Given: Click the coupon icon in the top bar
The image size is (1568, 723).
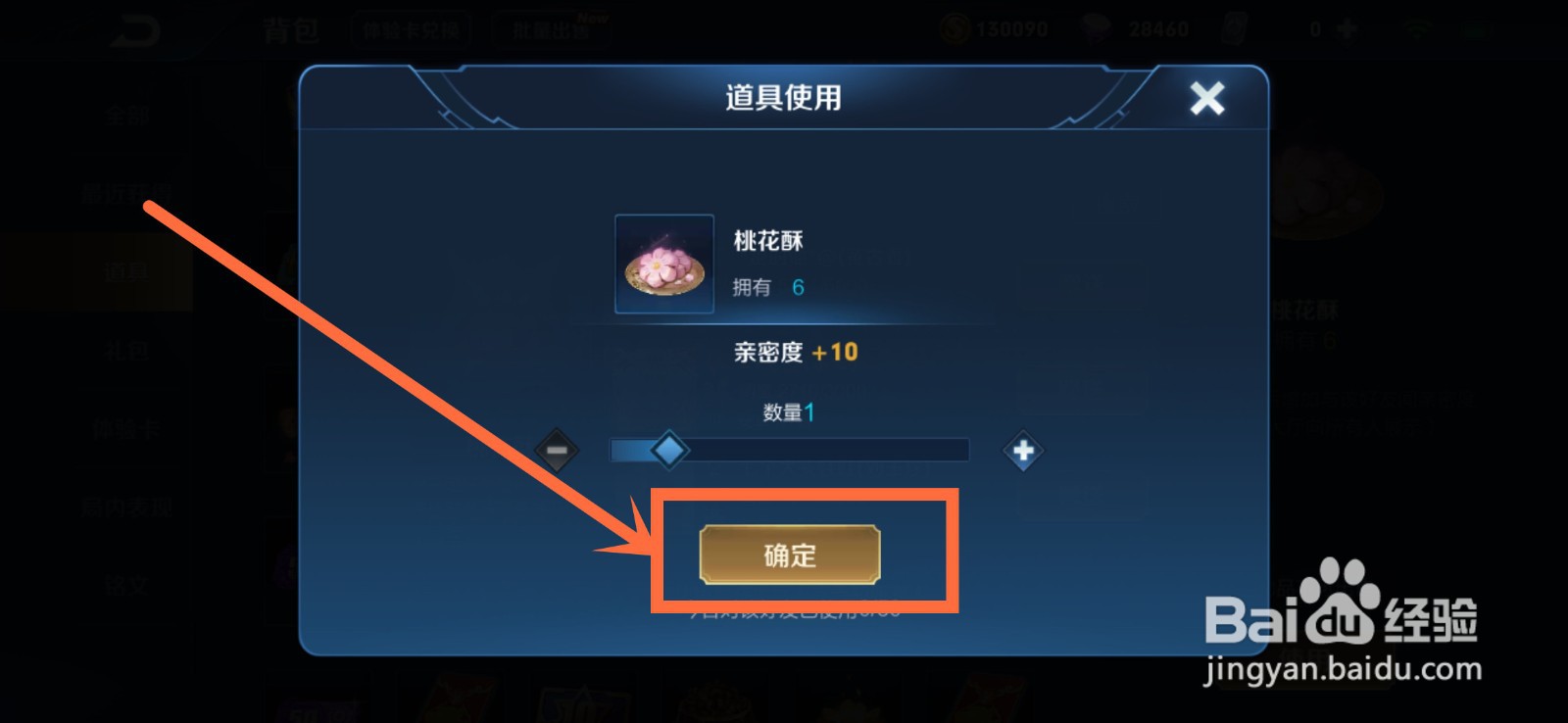Looking at the screenshot, I should tap(1235, 29).
